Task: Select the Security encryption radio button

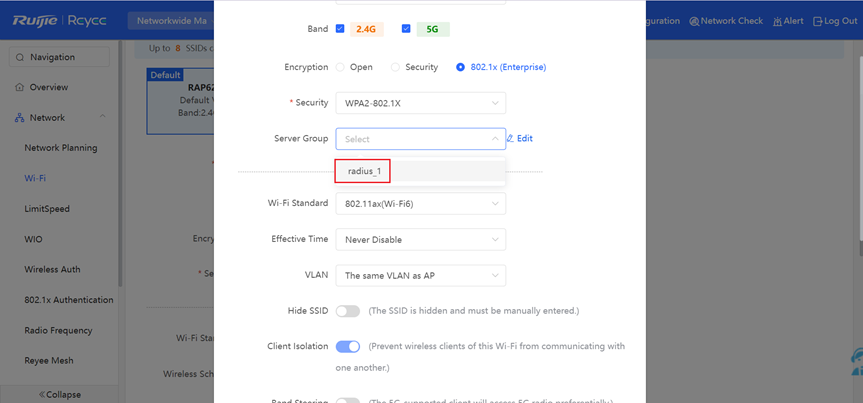Action: pos(396,67)
